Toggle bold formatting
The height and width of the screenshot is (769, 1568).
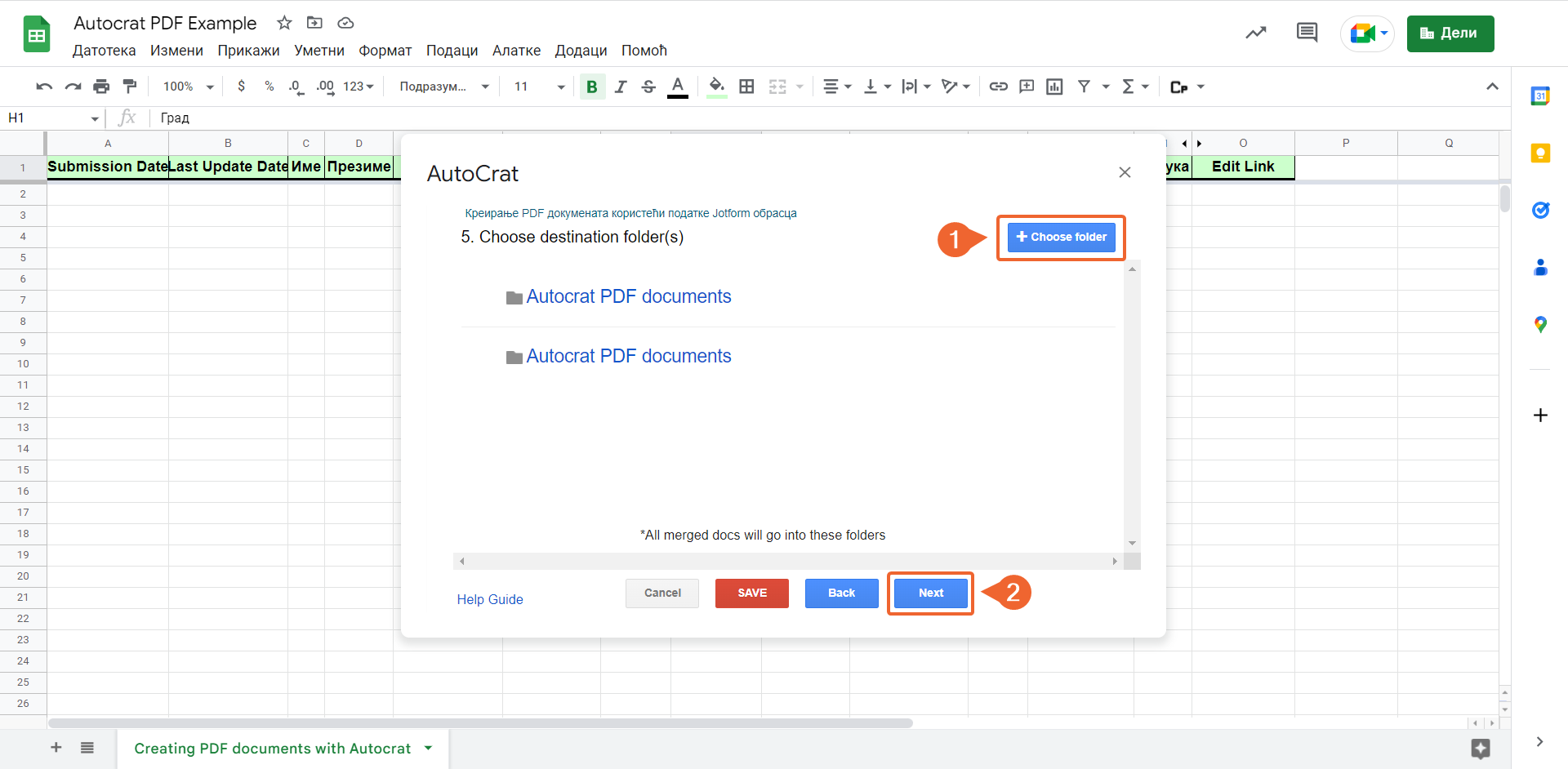[592, 87]
